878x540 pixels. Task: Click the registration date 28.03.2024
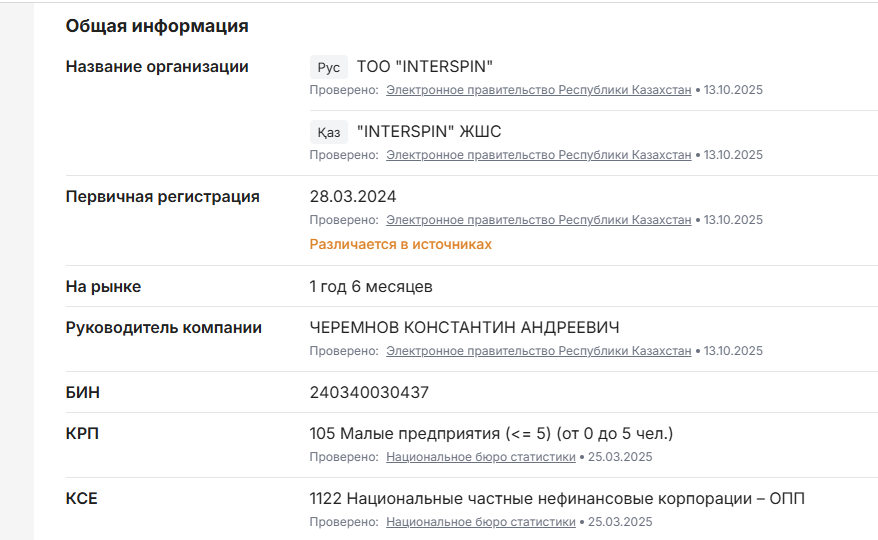353,197
